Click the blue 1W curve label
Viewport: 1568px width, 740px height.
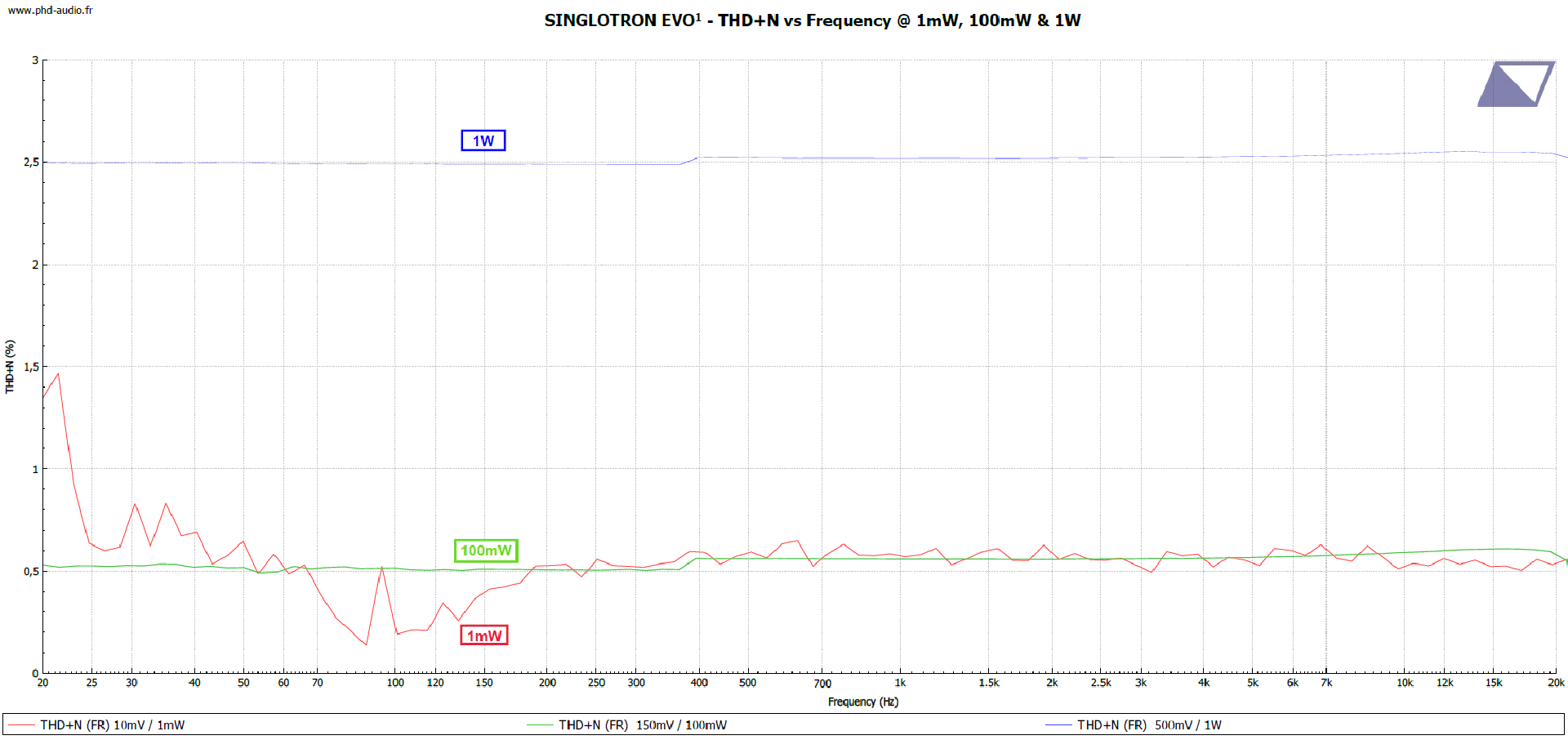pyautogui.click(x=483, y=140)
